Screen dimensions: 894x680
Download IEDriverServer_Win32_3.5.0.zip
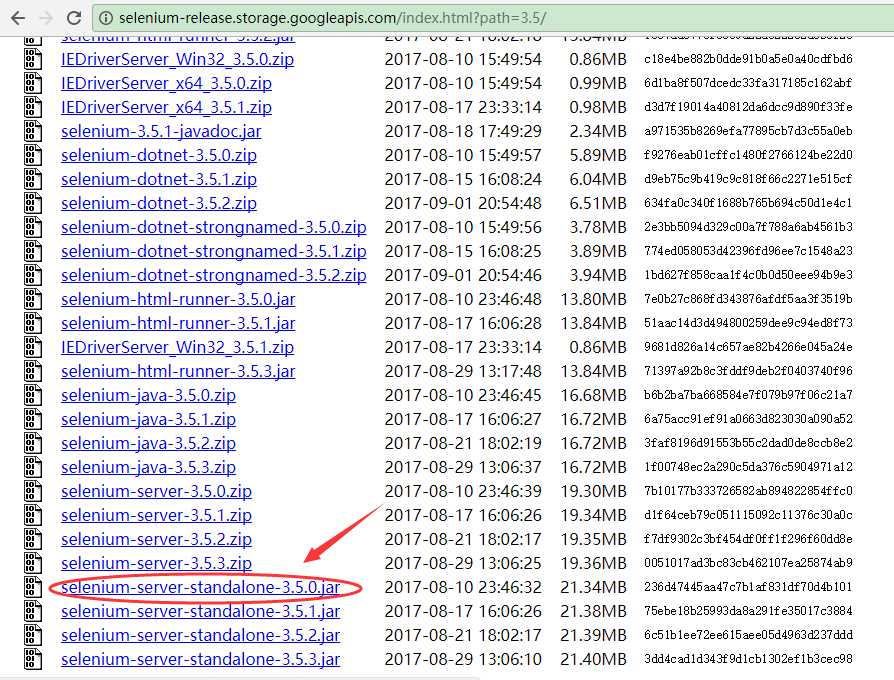(x=177, y=59)
